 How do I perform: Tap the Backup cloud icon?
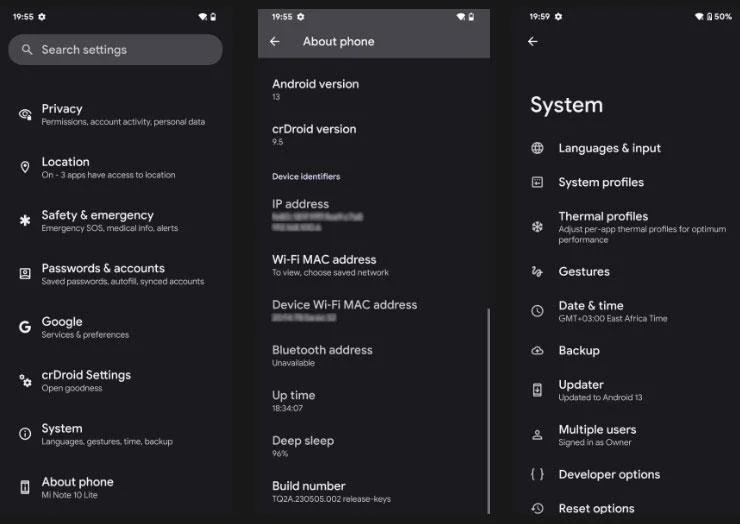pyautogui.click(x=537, y=351)
